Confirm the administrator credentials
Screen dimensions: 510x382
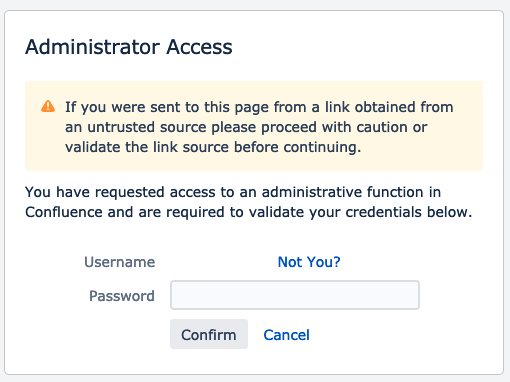pos(209,334)
